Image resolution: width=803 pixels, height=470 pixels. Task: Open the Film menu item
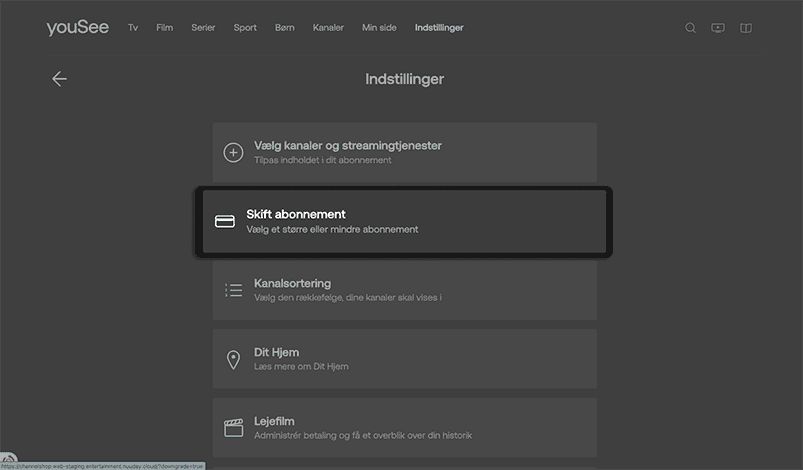pos(164,28)
